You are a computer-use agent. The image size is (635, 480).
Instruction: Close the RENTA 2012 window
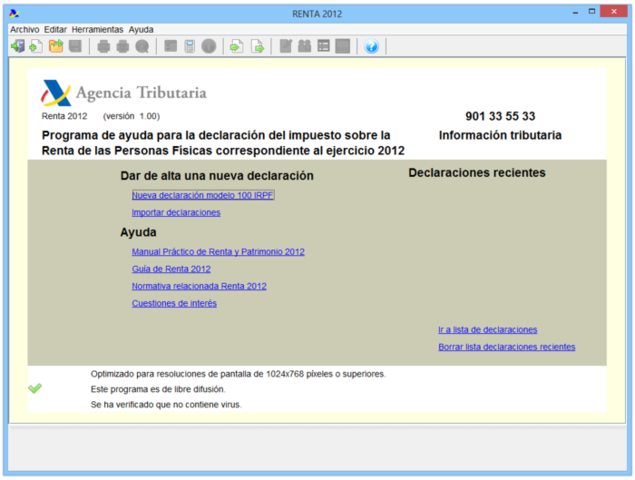click(614, 11)
